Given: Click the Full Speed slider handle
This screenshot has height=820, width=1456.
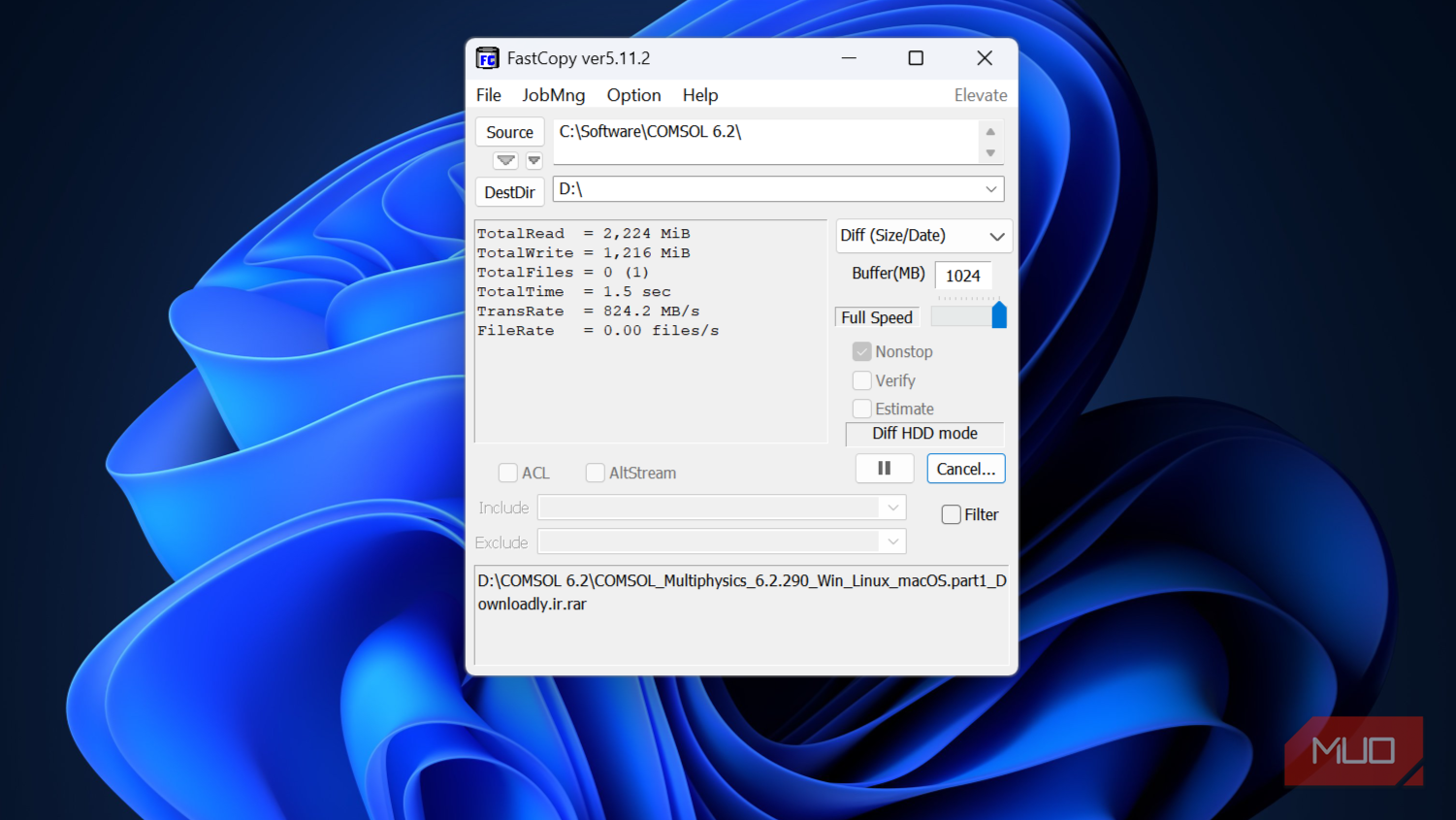Looking at the screenshot, I should coord(998,315).
